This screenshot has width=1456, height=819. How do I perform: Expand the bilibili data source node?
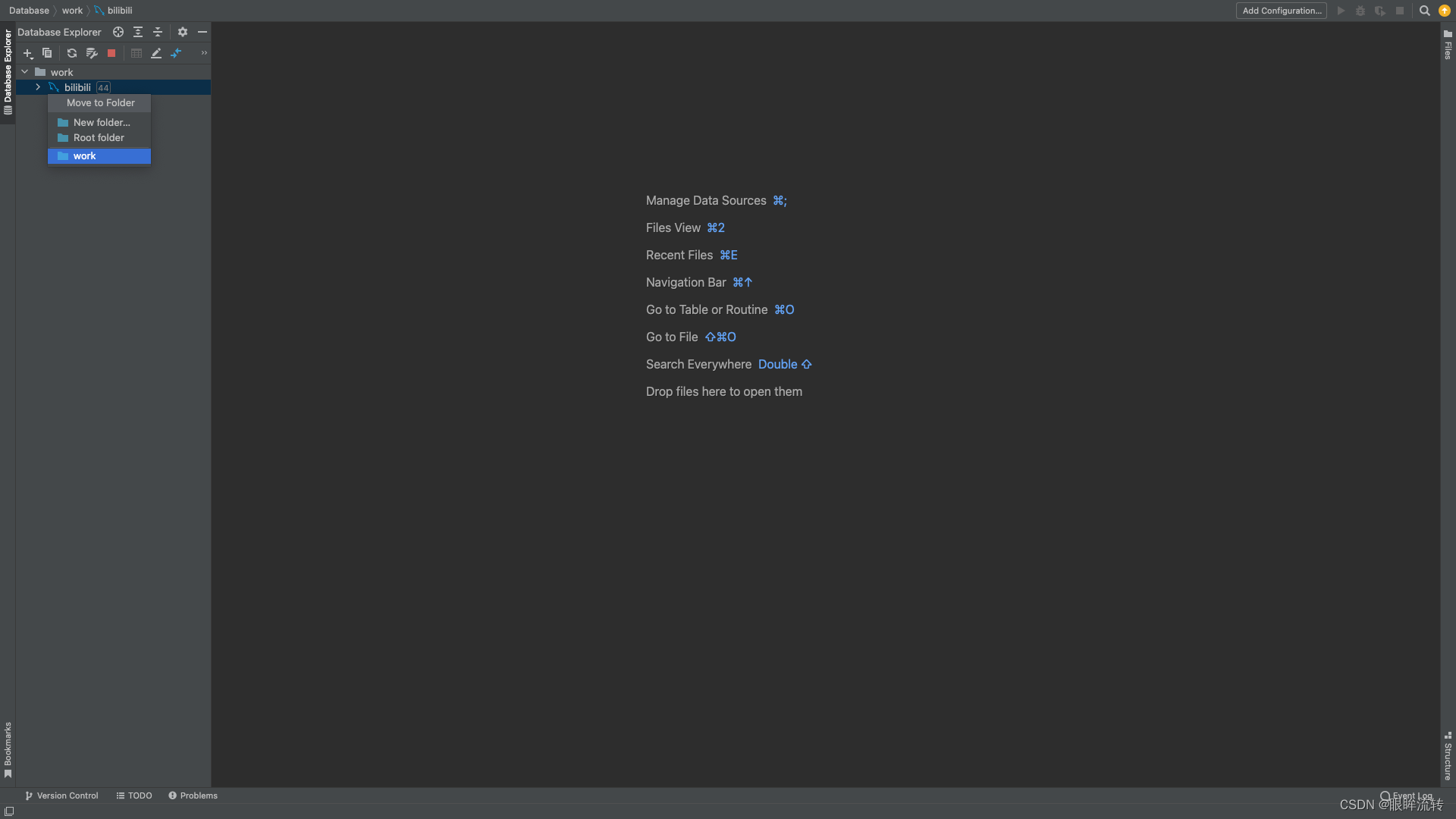click(37, 87)
